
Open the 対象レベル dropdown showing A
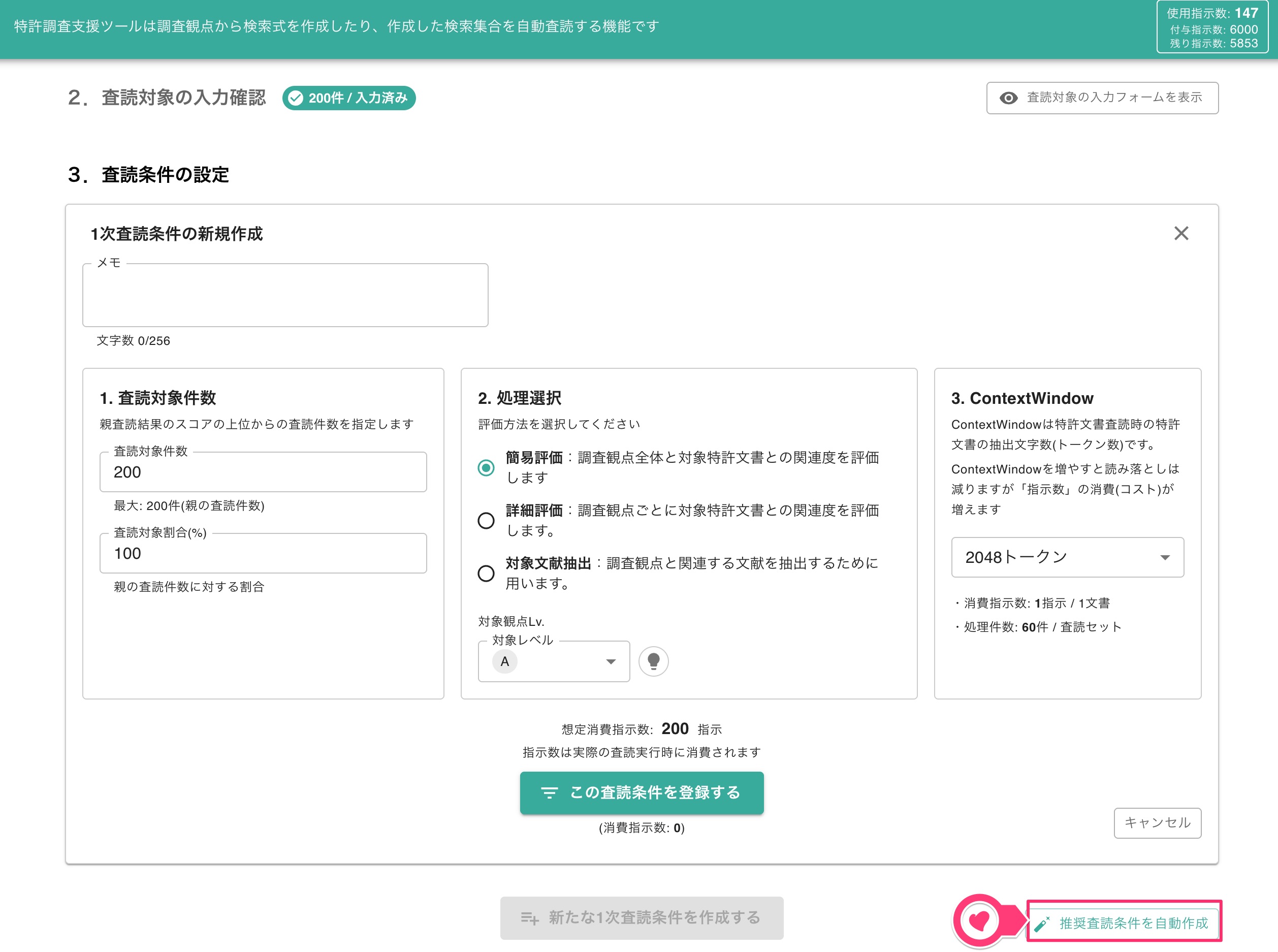click(x=554, y=661)
